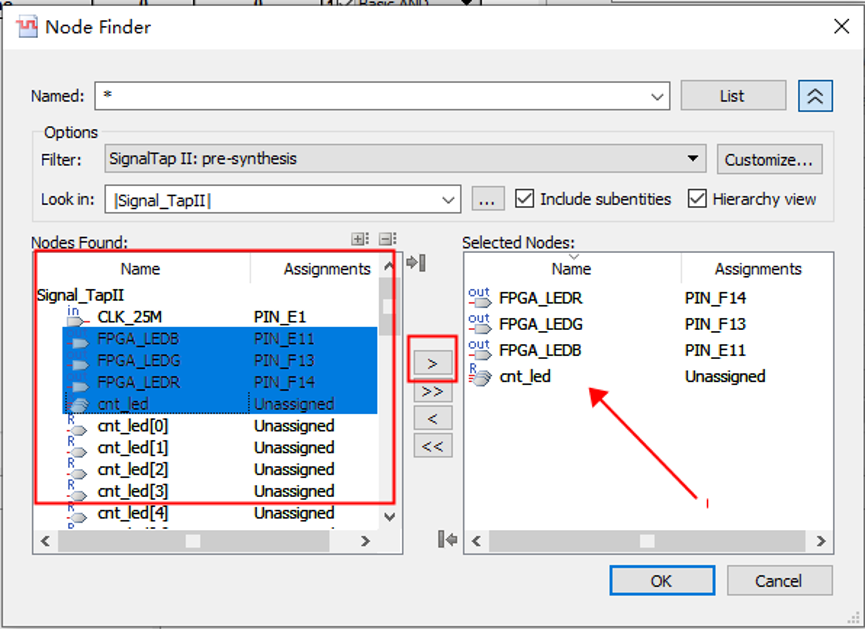Screen dimensions: 865x629
Task: Remove all nodes with the << button
Action: point(432,445)
